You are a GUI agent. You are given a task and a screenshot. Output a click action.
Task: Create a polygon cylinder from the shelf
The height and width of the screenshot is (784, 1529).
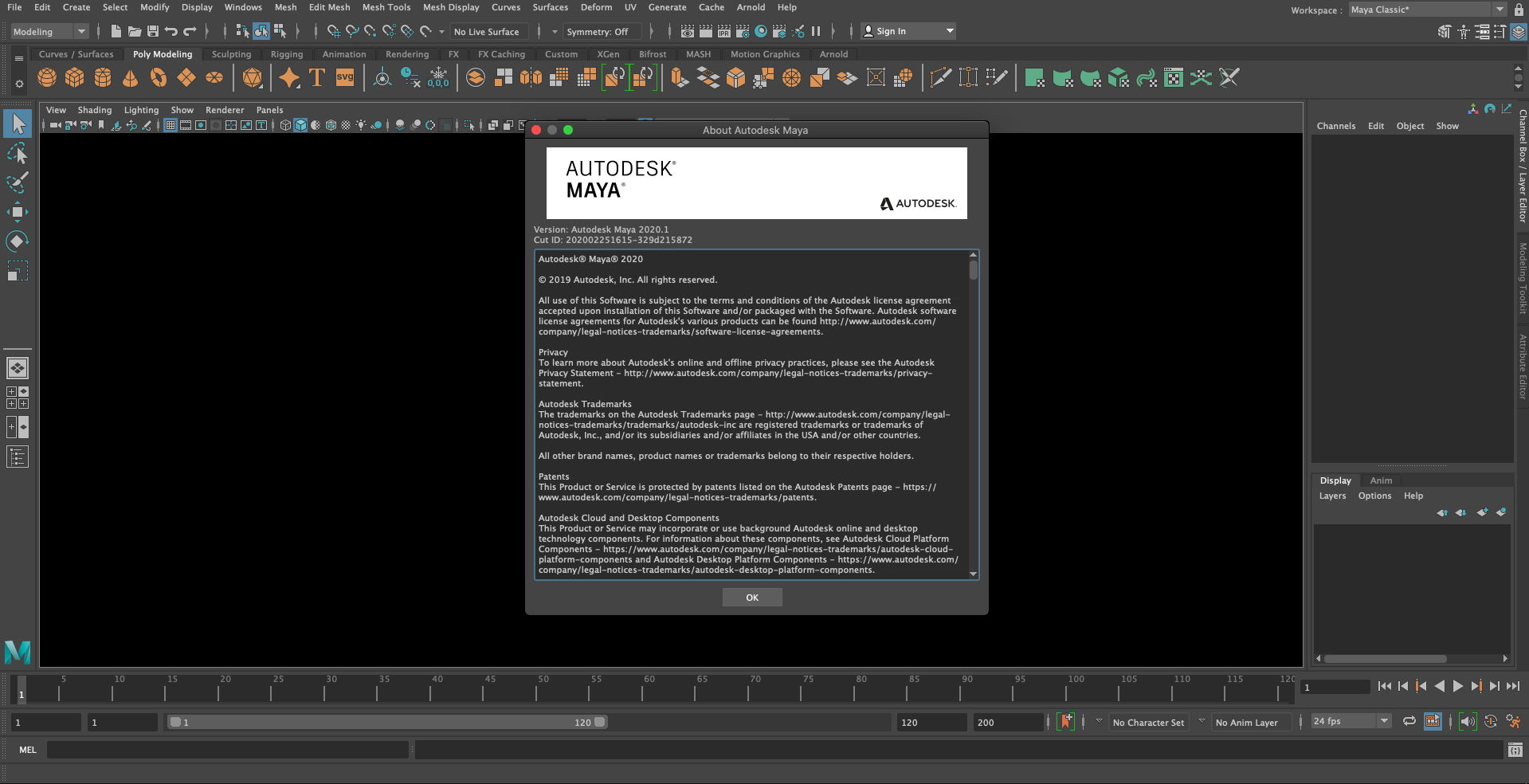pyautogui.click(x=103, y=78)
